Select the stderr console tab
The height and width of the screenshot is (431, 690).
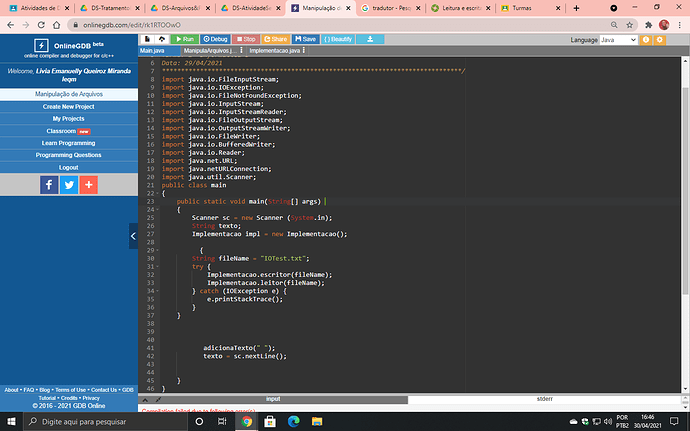544,399
